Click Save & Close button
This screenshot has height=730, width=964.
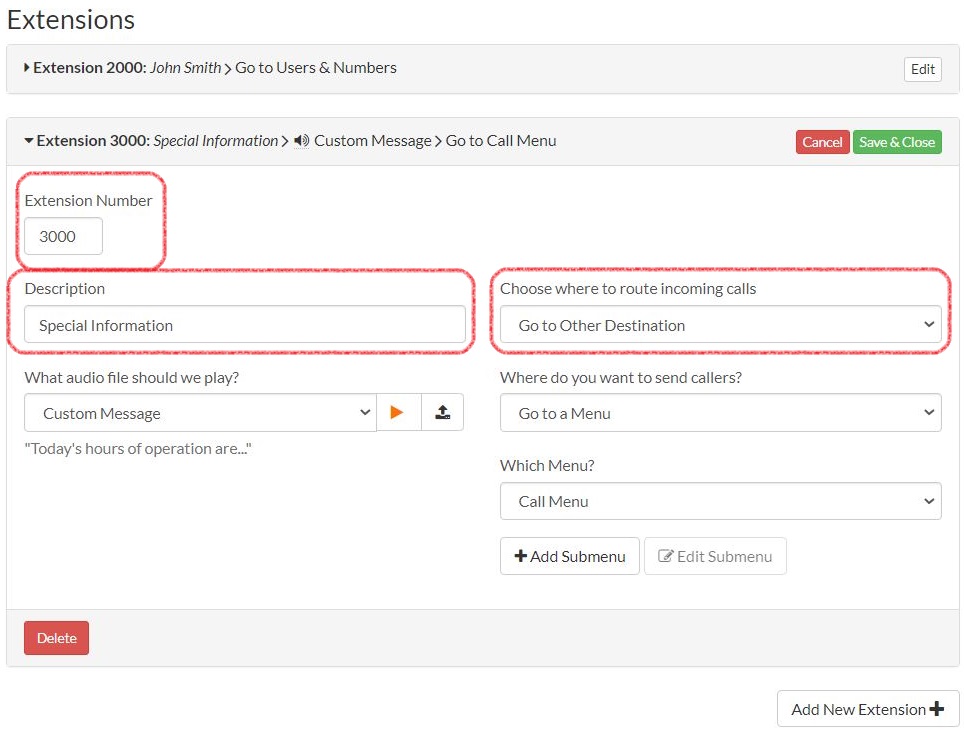[x=897, y=142]
